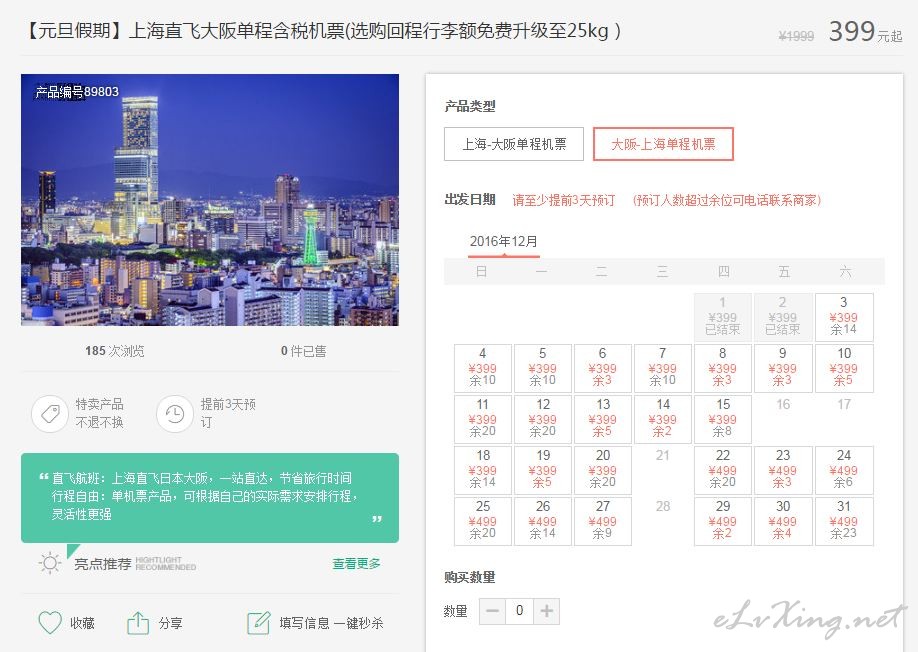This screenshot has height=652, width=918.
Task: Click the Osaka skyline product image
Action: [x=210, y=200]
